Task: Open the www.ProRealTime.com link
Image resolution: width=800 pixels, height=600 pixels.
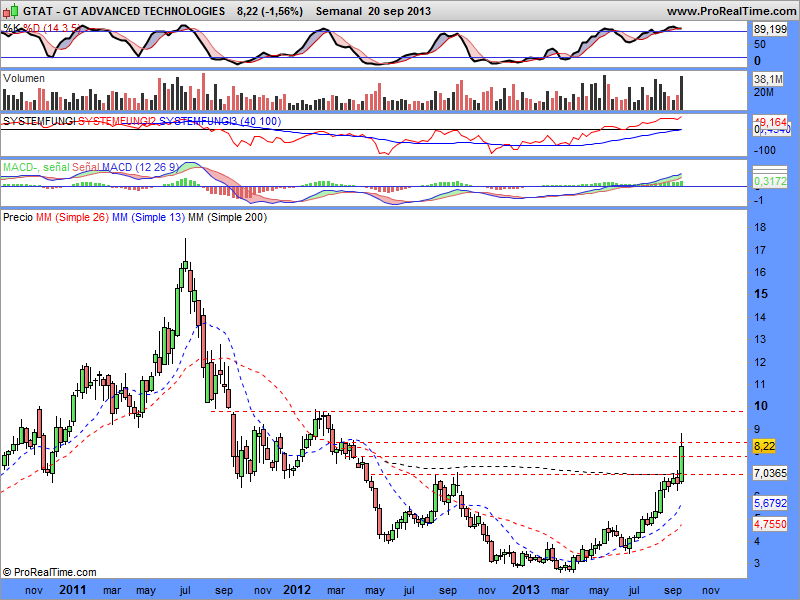Action: [731, 11]
